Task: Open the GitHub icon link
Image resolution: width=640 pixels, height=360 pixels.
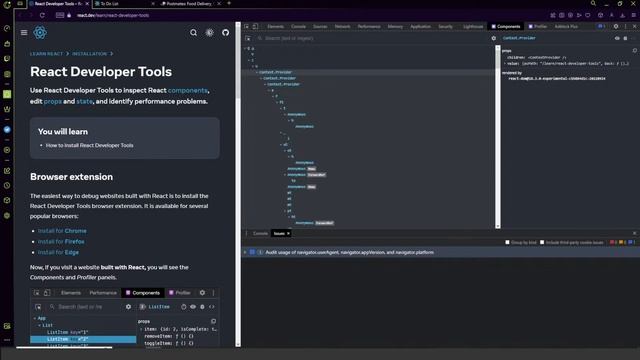Action: [225, 33]
